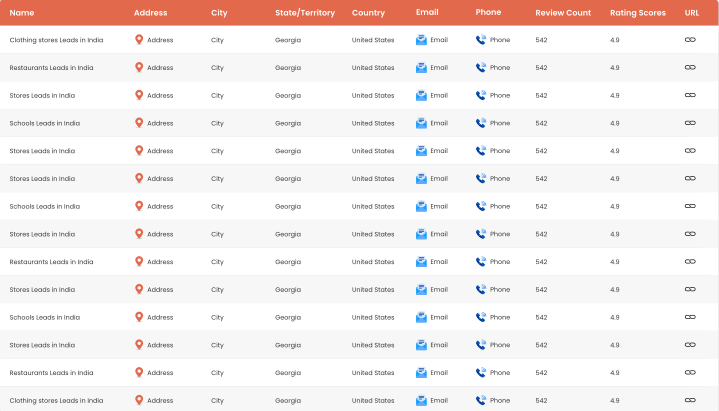Click the URL link icon in the top row
The height and width of the screenshot is (411, 719).
[689, 40]
